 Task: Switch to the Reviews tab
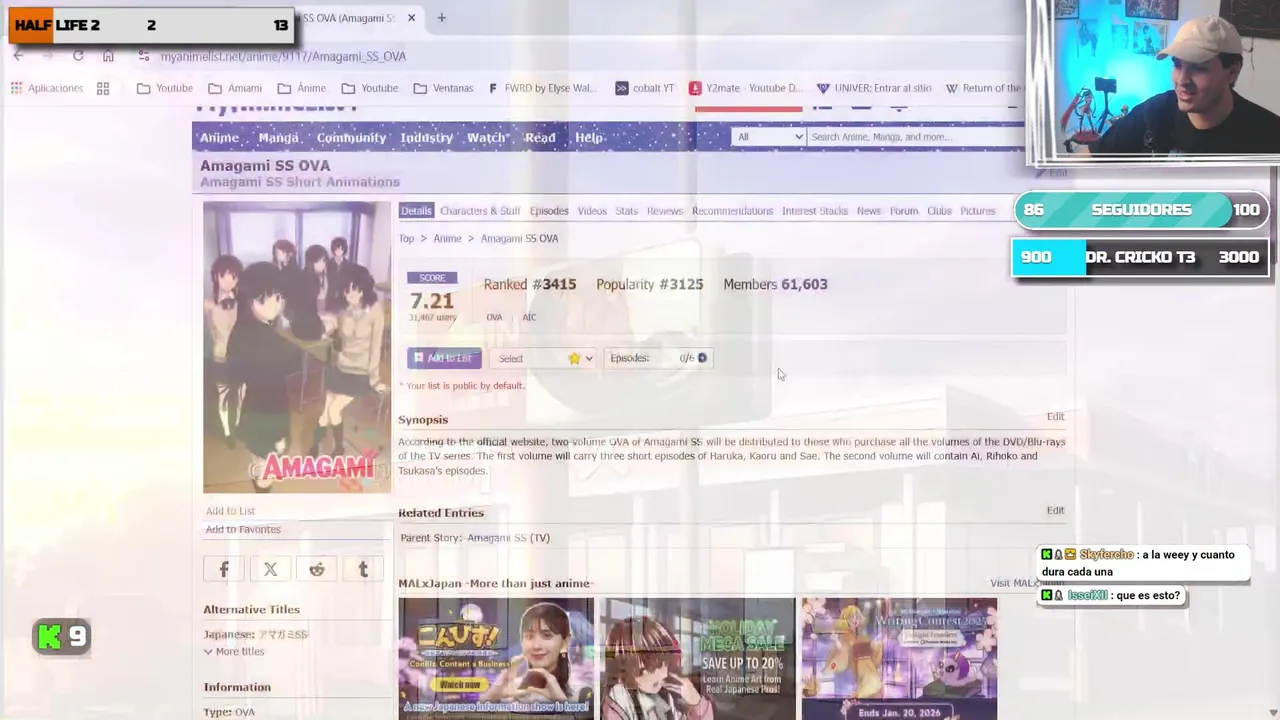coord(664,211)
